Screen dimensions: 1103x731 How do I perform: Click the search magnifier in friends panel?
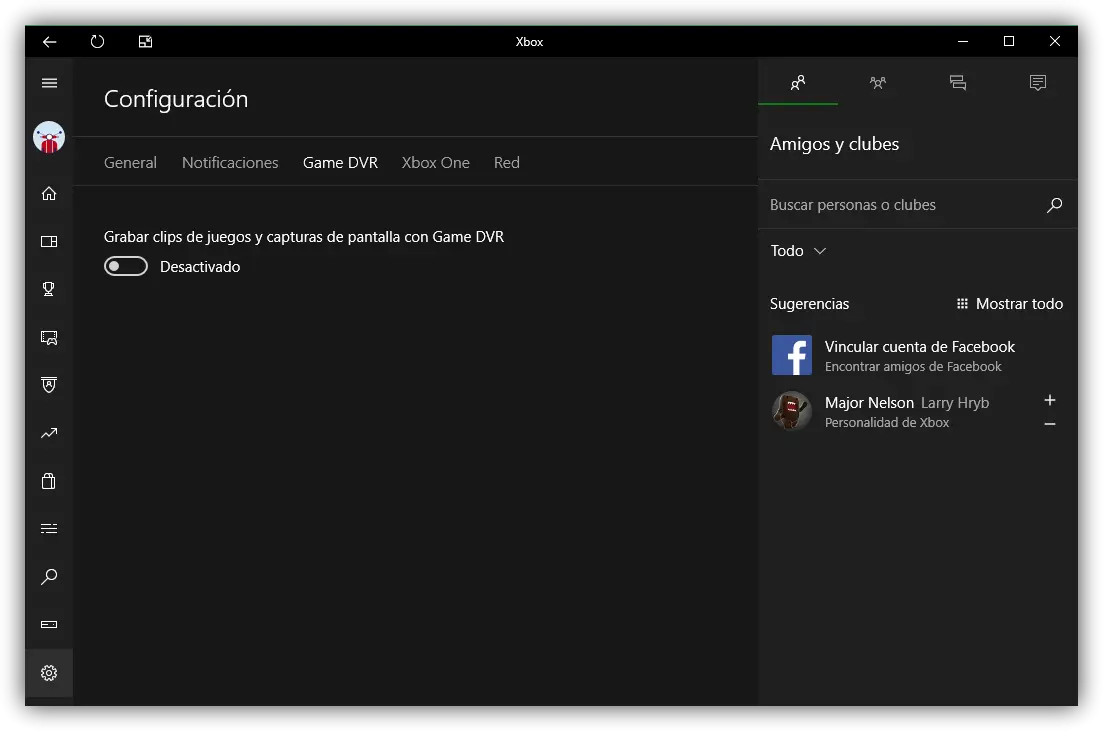[1054, 205]
